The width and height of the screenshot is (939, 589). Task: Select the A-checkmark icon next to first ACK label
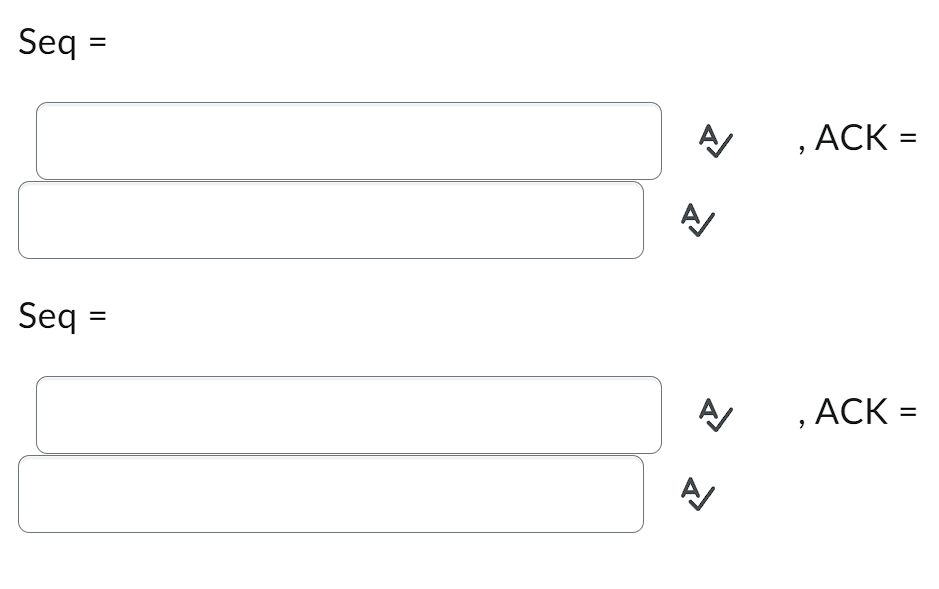click(x=714, y=140)
